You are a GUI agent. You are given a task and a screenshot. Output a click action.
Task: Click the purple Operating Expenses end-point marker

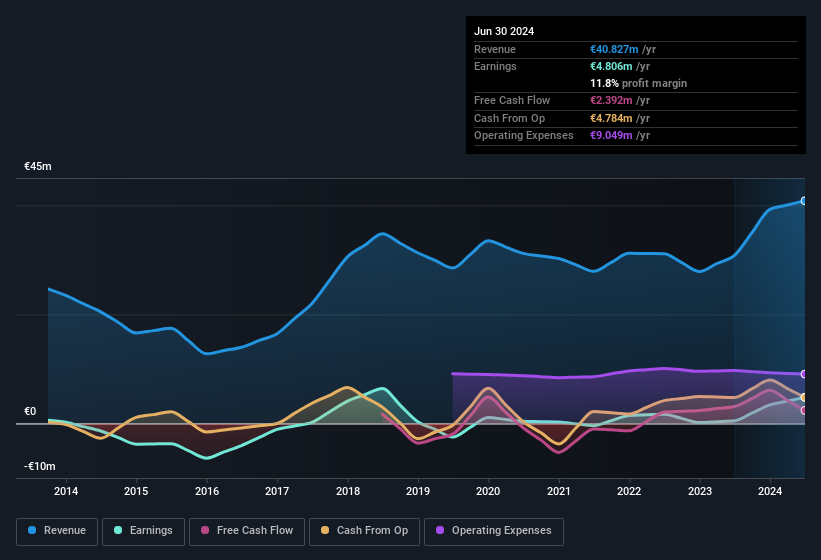click(x=804, y=374)
